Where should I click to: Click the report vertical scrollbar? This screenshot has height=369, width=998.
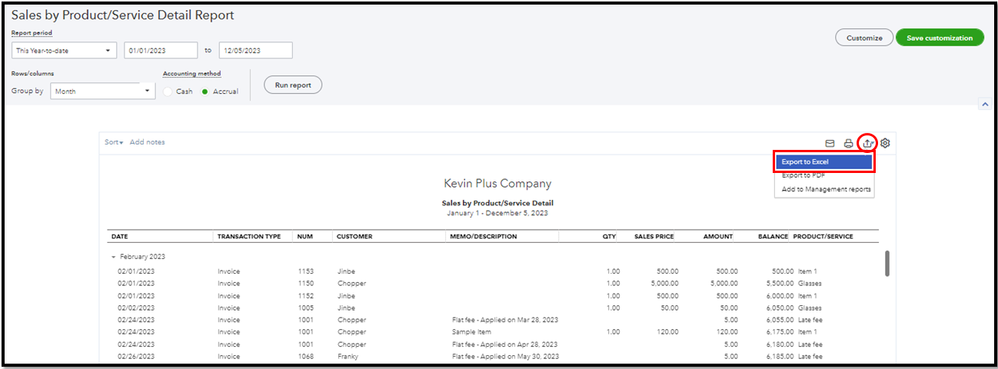pyautogui.click(x=887, y=263)
